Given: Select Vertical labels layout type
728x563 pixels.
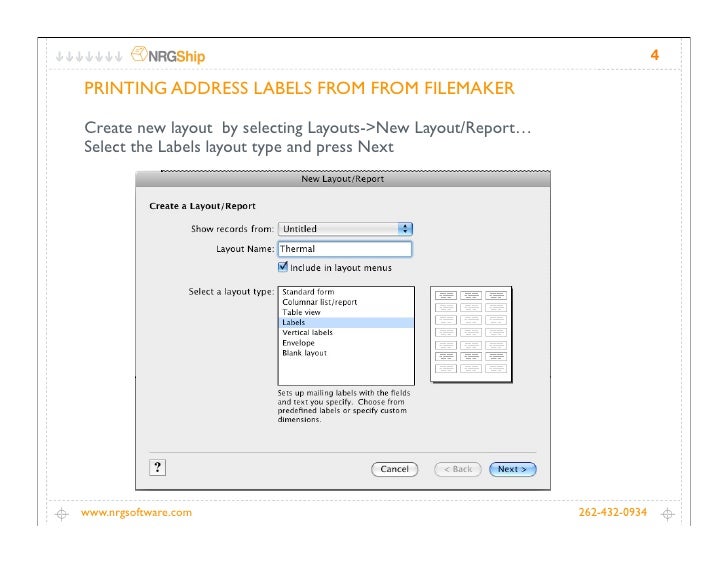Looking at the screenshot, I should click(x=345, y=333).
